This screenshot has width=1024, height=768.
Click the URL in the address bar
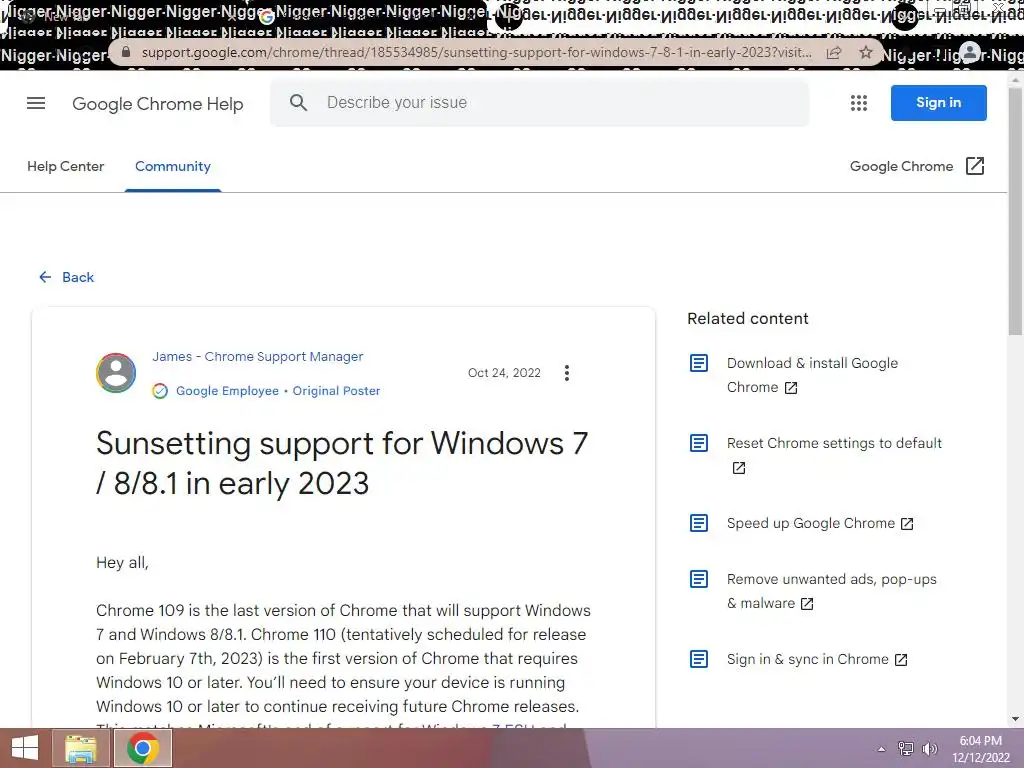(x=477, y=52)
